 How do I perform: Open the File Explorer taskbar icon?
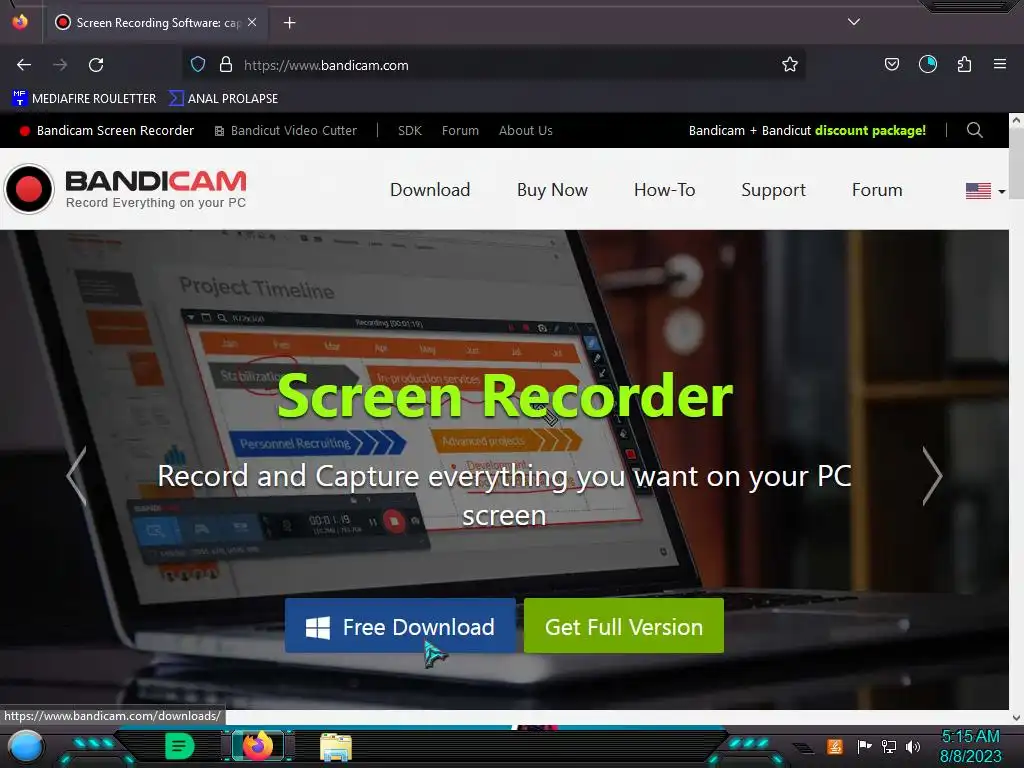[336, 747]
